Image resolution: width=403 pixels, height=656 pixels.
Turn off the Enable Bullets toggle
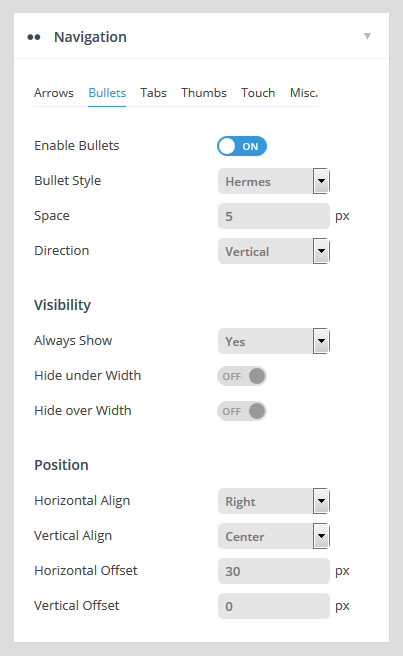click(242, 146)
